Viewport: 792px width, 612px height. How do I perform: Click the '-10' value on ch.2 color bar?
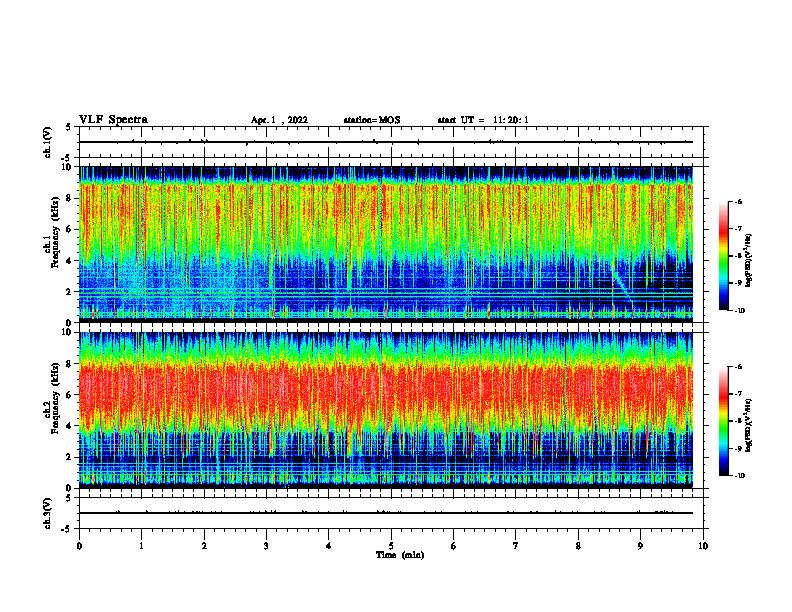coord(739,476)
